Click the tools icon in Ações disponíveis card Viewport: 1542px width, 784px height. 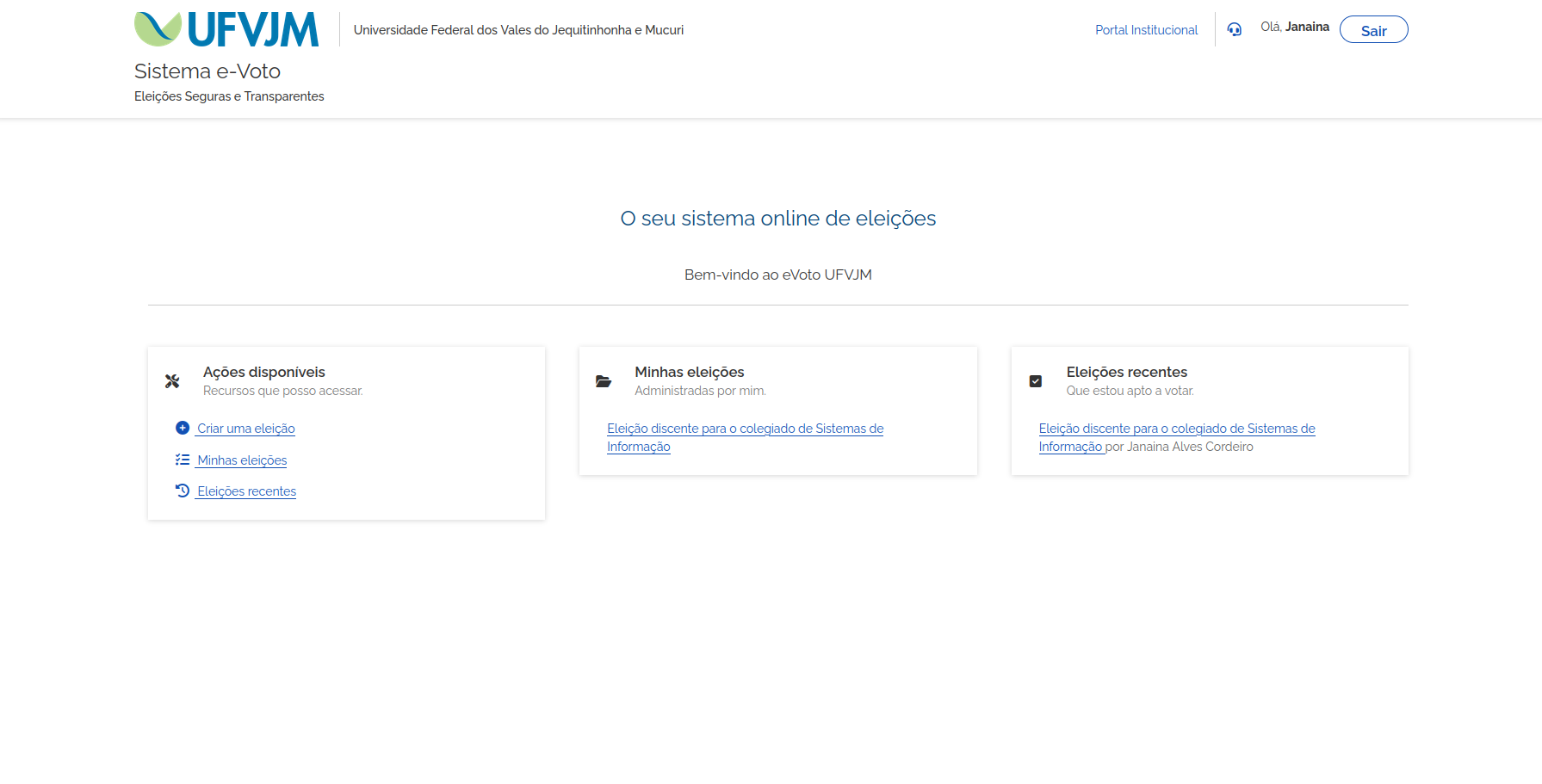tap(172, 381)
